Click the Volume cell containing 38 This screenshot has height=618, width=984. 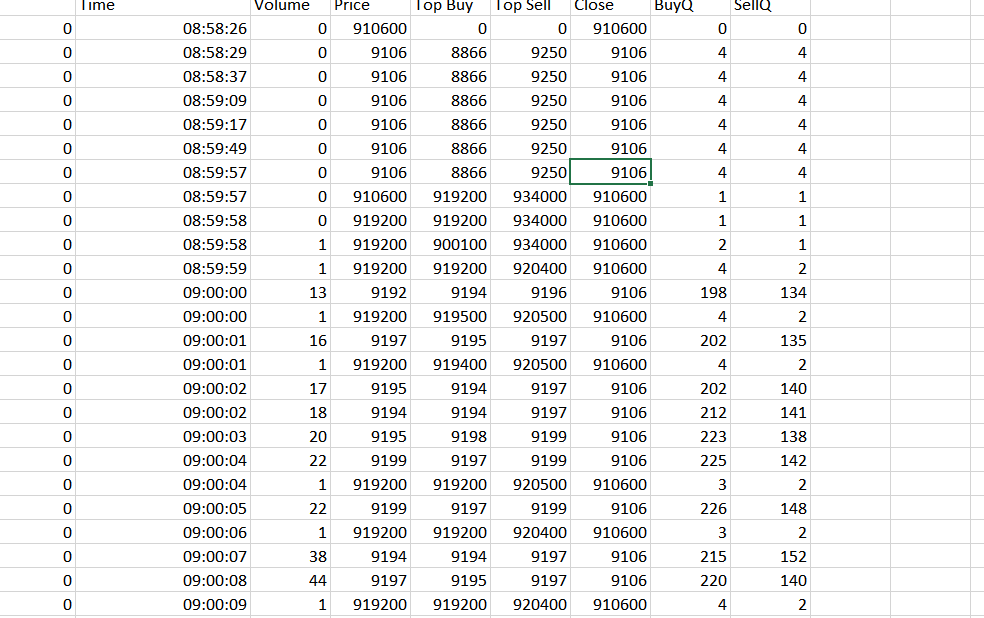click(x=290, y=556)
